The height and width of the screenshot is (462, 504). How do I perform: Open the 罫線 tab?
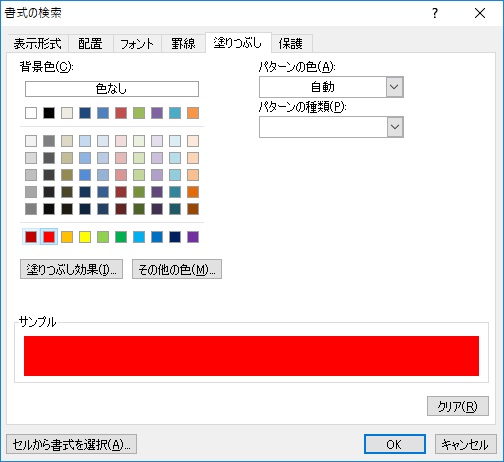[x=183, y=44]
